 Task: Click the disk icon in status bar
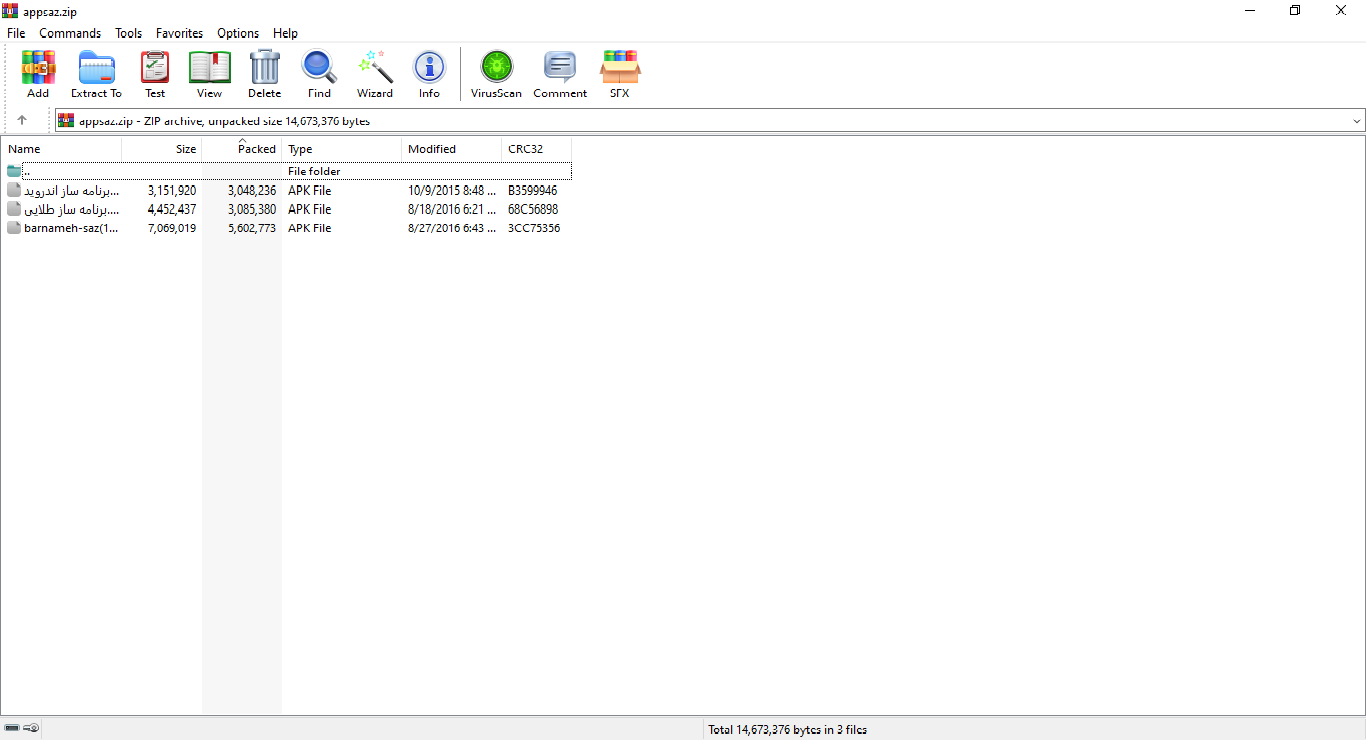[12, 728]
